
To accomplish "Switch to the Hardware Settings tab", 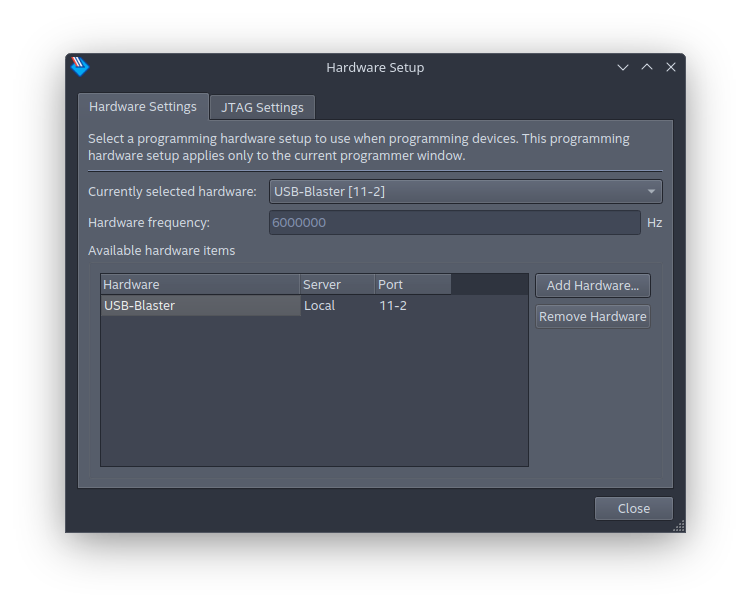I will tap(143, 107).
